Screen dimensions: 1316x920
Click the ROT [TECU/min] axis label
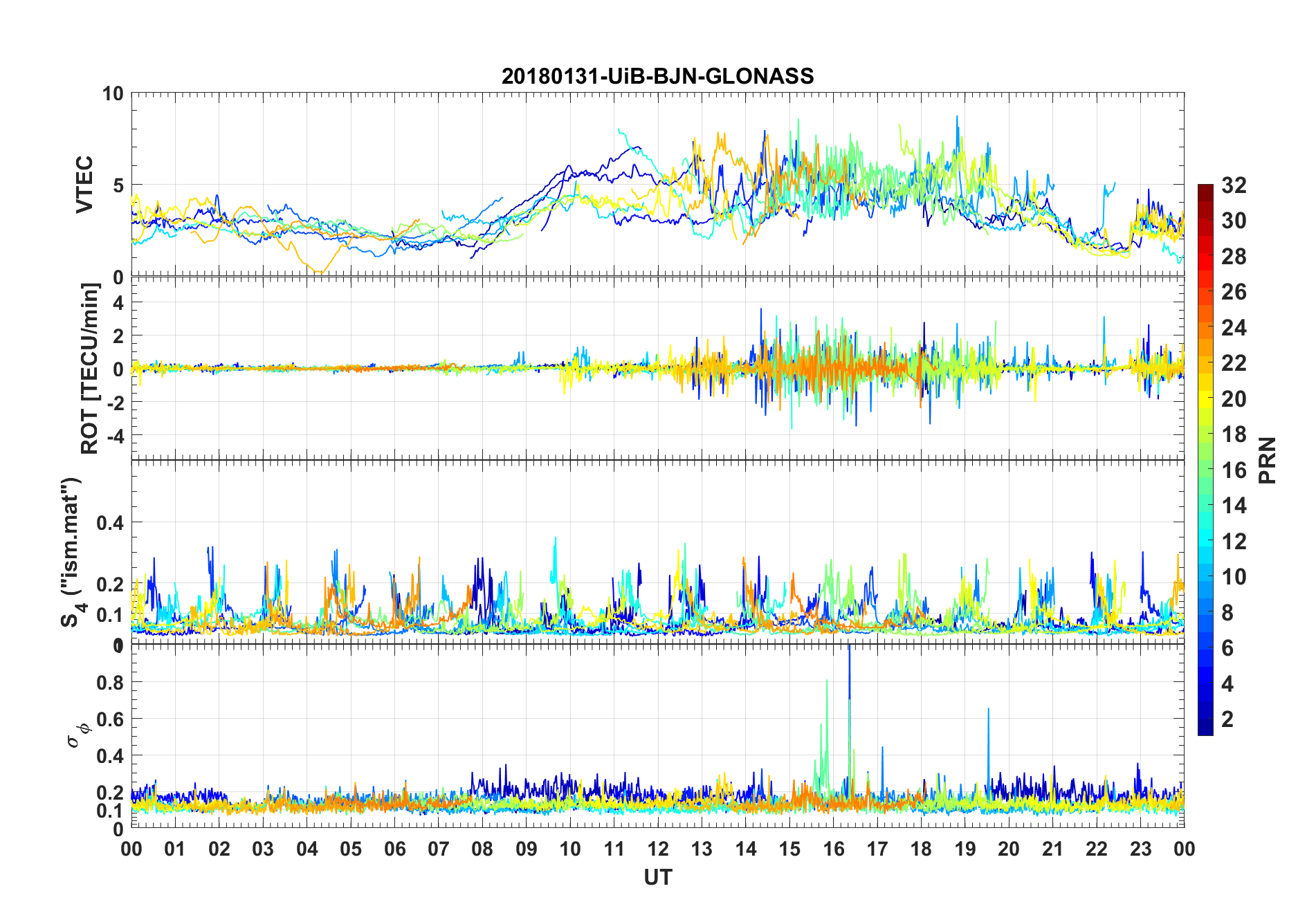click(90, 368)
